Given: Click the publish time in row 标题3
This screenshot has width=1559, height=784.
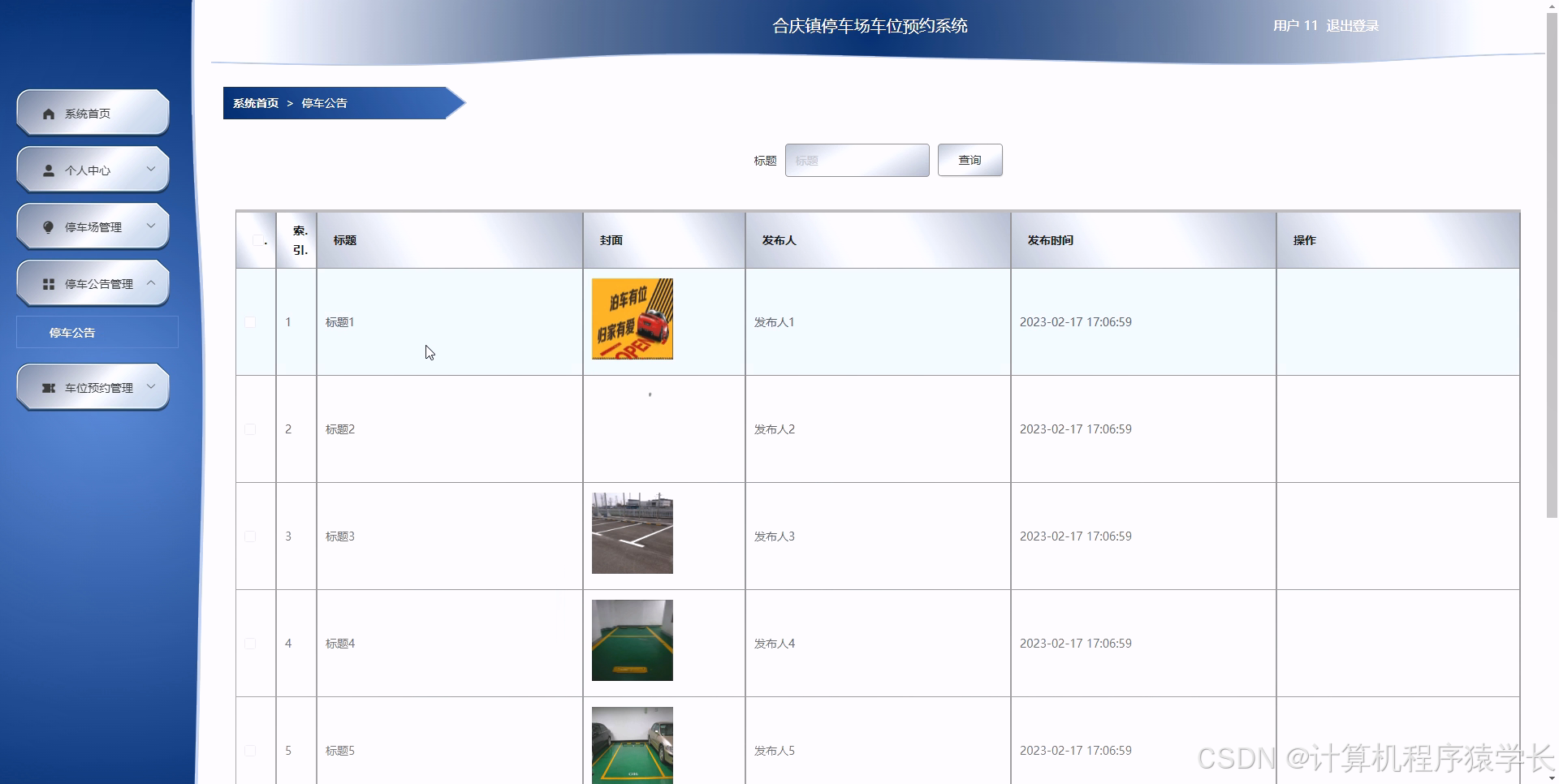Looking at the screenshot, I should (x=1075, y=536).
